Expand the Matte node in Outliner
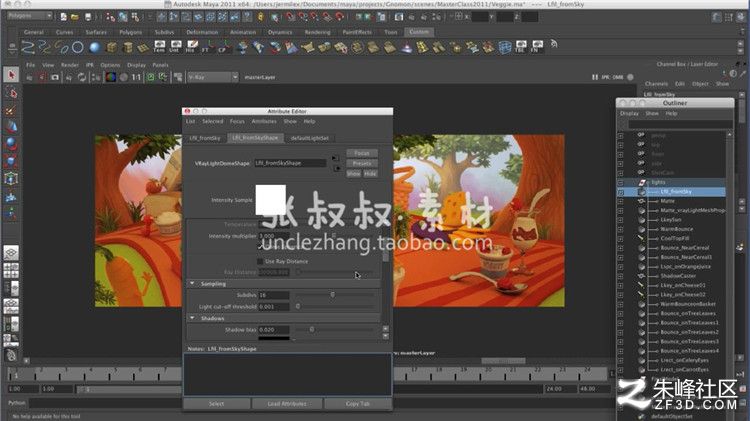The width and height of the screenshot is (750, 421). 621,201
